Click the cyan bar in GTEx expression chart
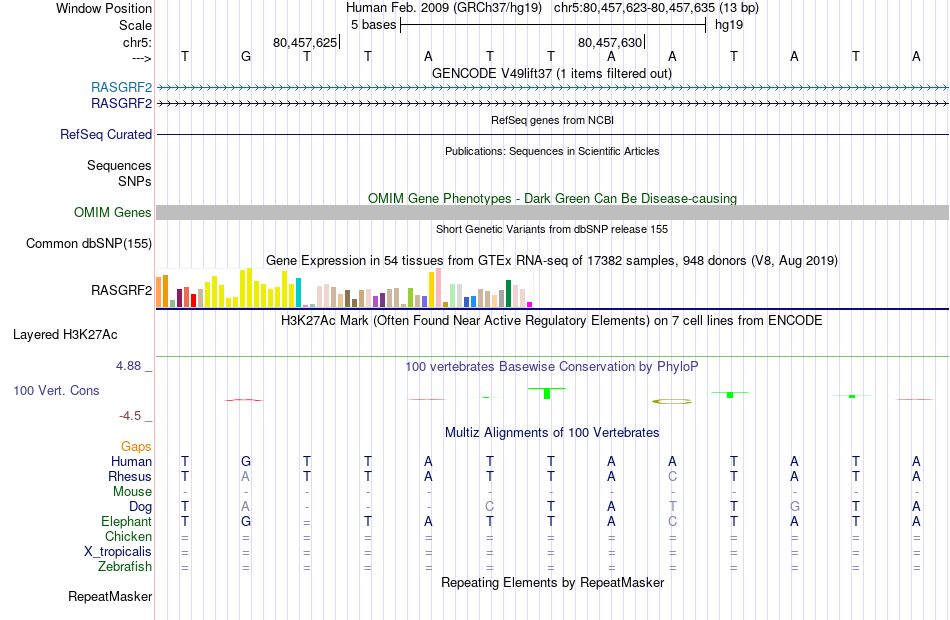This screenshot has height=620, width=950. click(298, 293)
